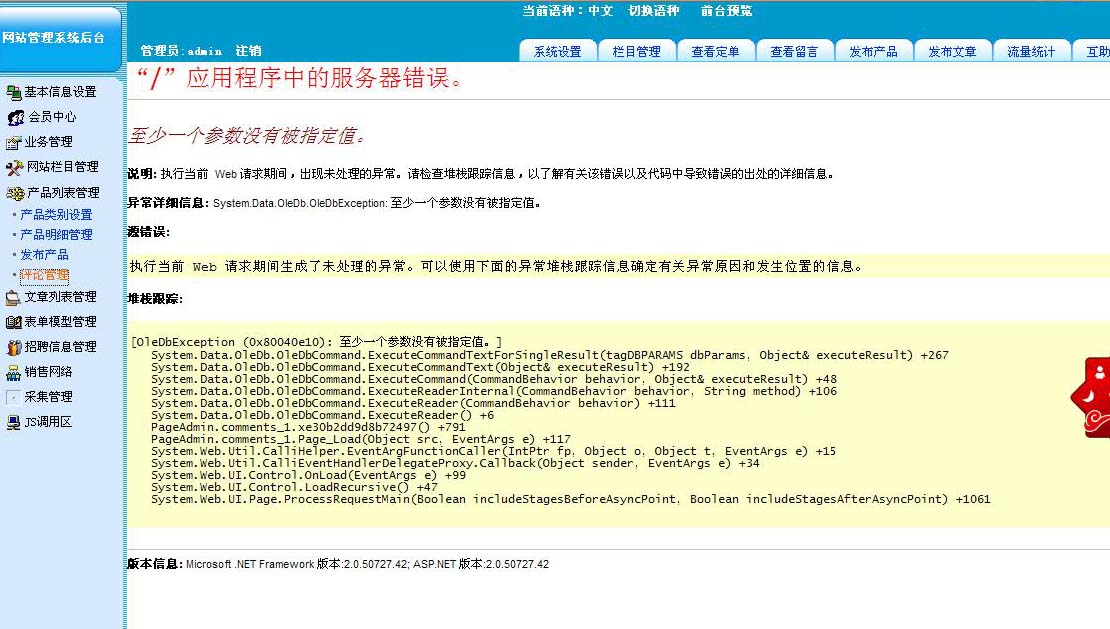Click the 基本信息设置 sidebar icon
The width and height of the screenshot is (1110, 629).
click(x=13, y=92)
